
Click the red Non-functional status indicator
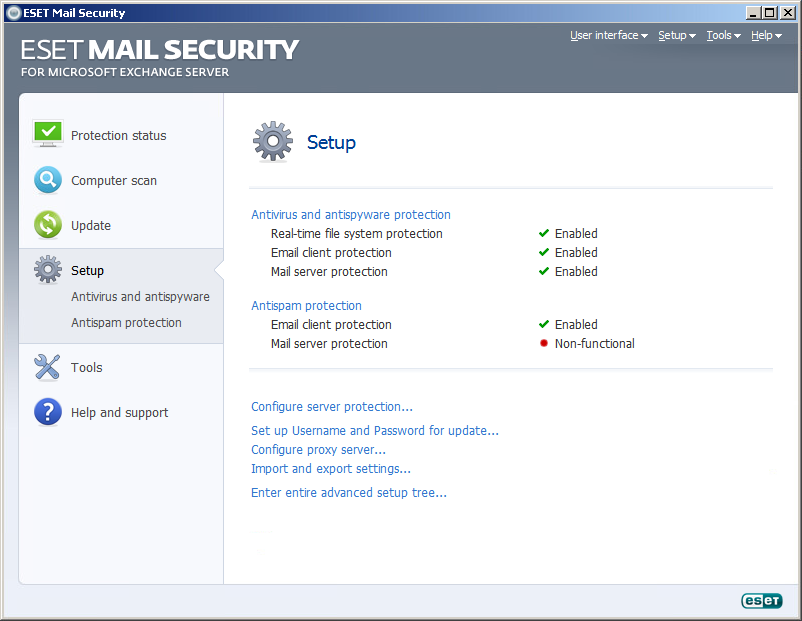pyautogui.click(x=543, y=343)
